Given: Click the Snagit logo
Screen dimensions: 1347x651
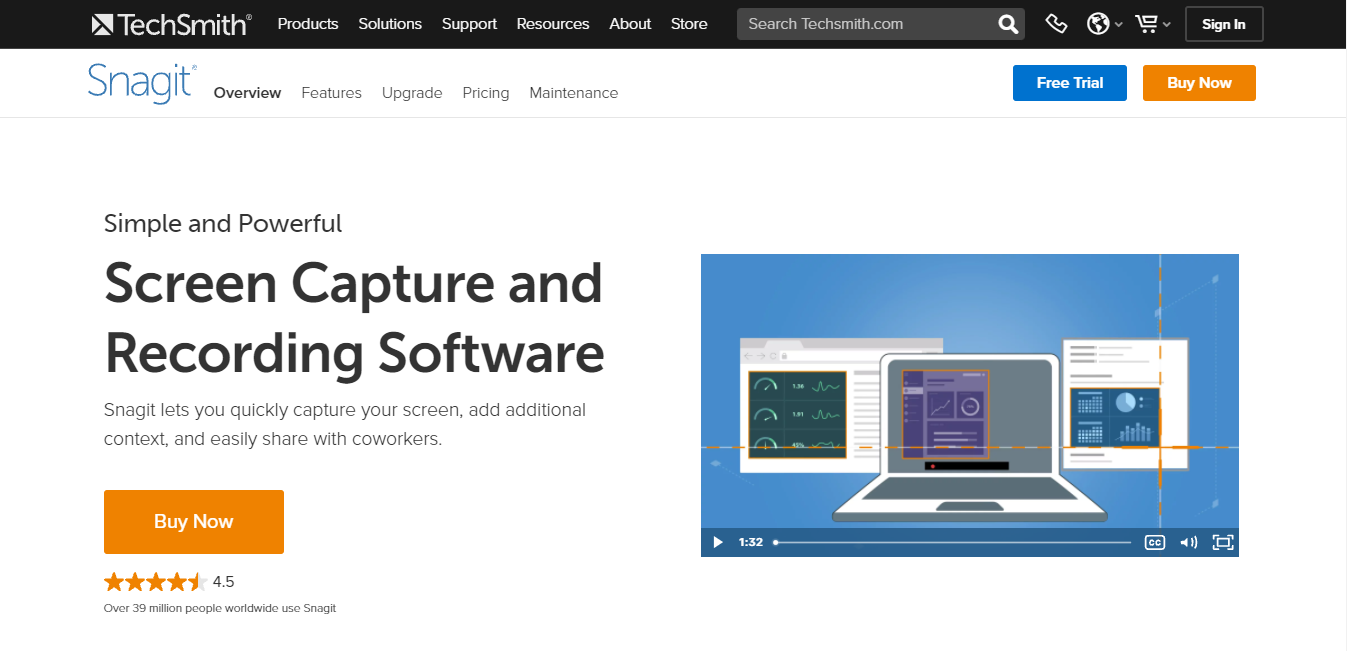Looking at the screenshot, I should point(142,83).
